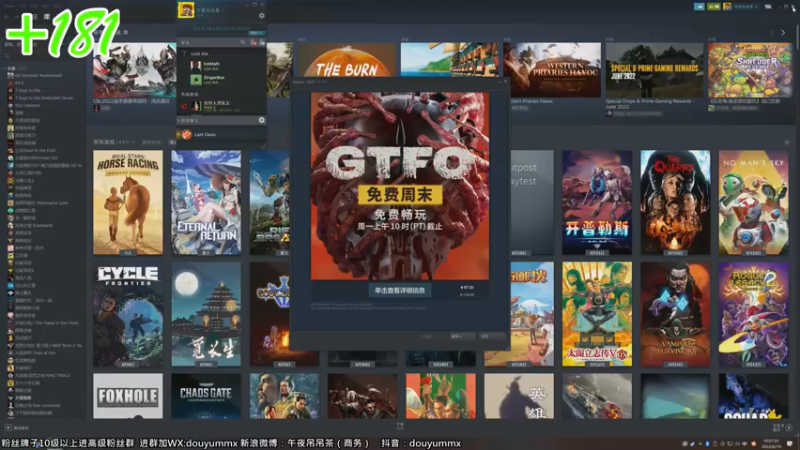Click view details button in GTFO popup

pyautogui.click(x=399, y=290)
